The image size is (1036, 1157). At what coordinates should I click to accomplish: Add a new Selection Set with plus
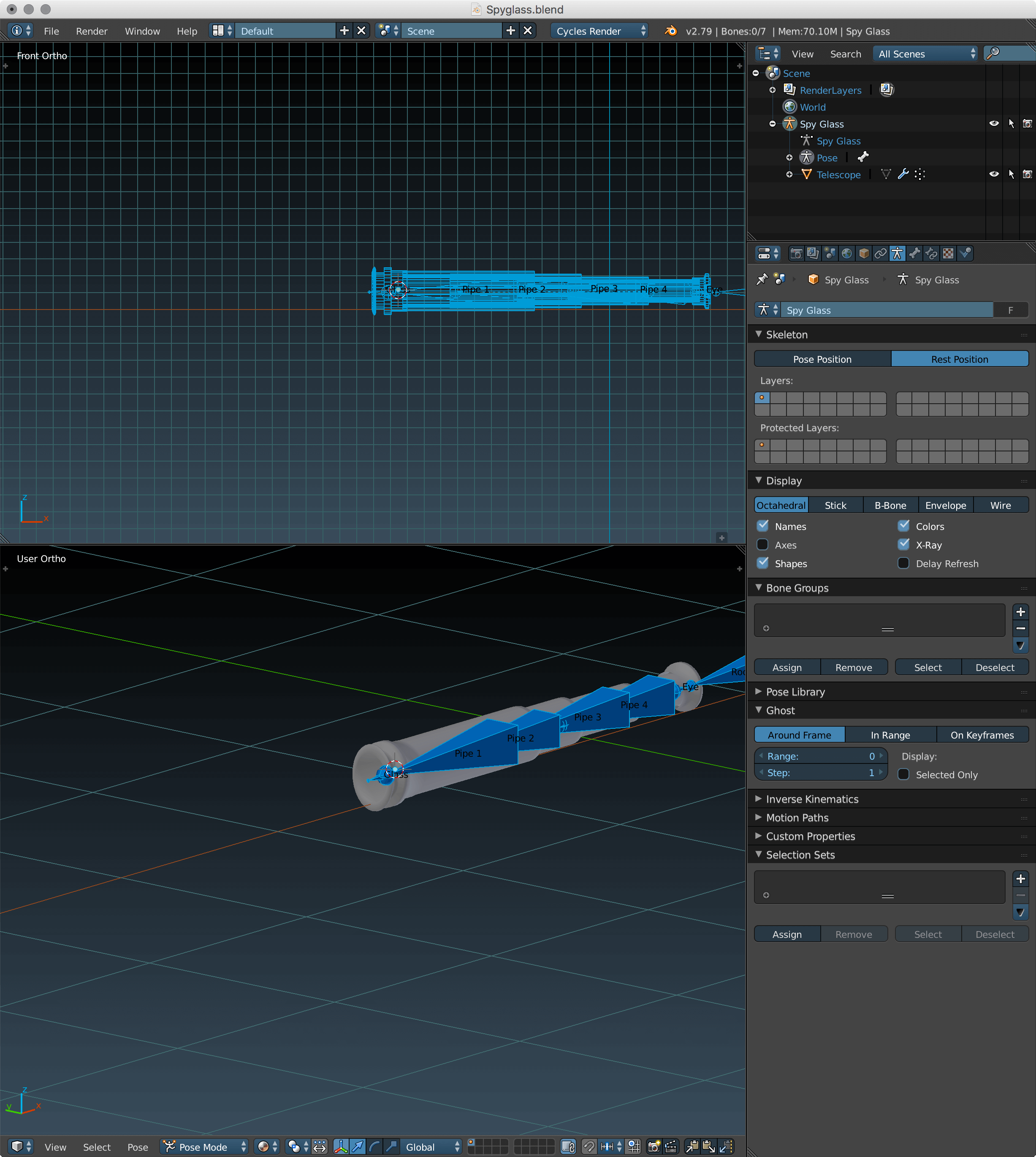click(1021, 879)
